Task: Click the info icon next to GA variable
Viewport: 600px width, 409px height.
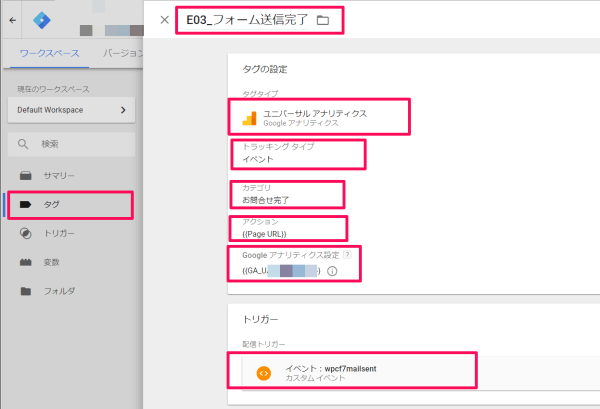Action: tap(332, 271)
